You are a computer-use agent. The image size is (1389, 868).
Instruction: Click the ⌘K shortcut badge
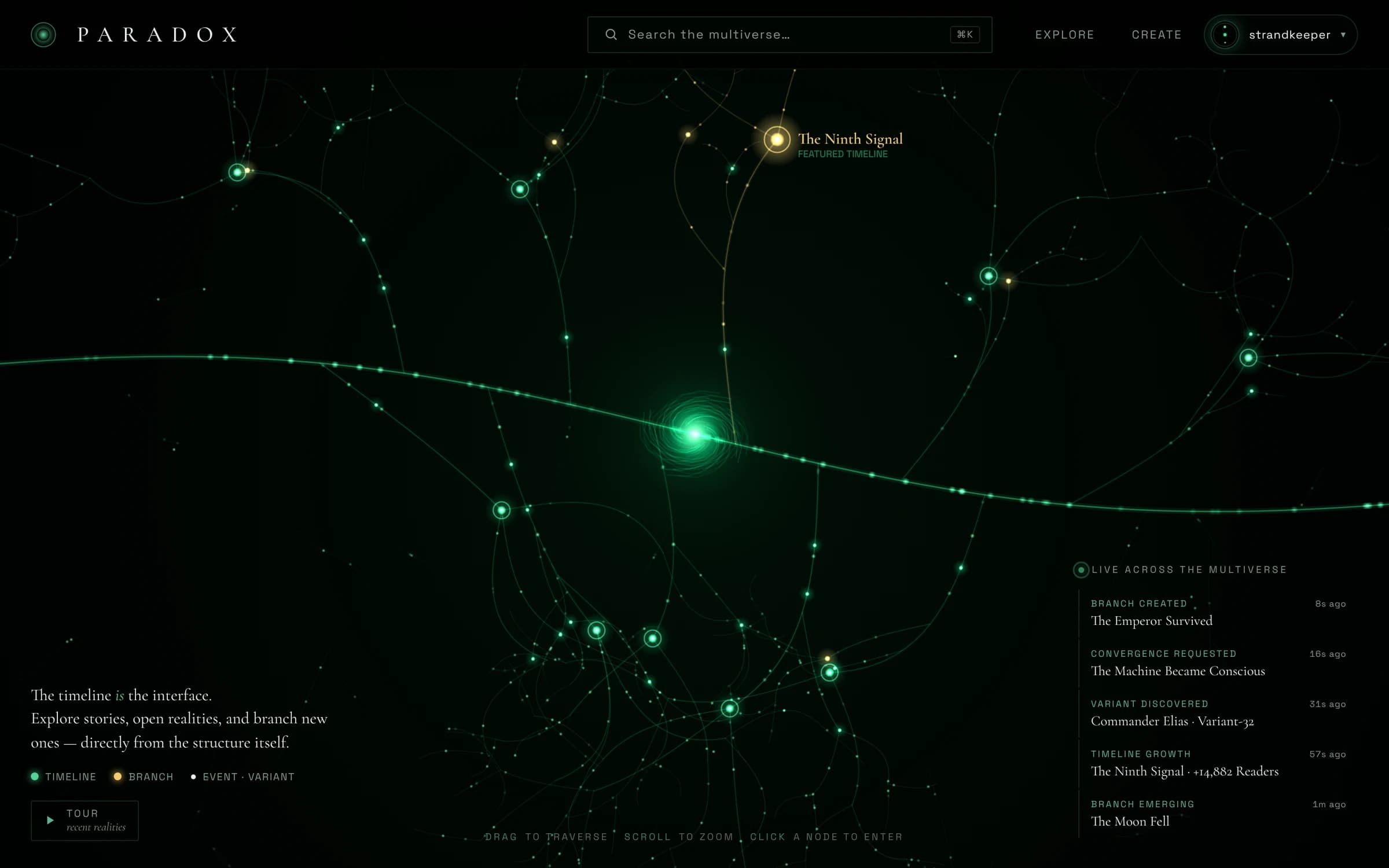[x=965, y=35]
